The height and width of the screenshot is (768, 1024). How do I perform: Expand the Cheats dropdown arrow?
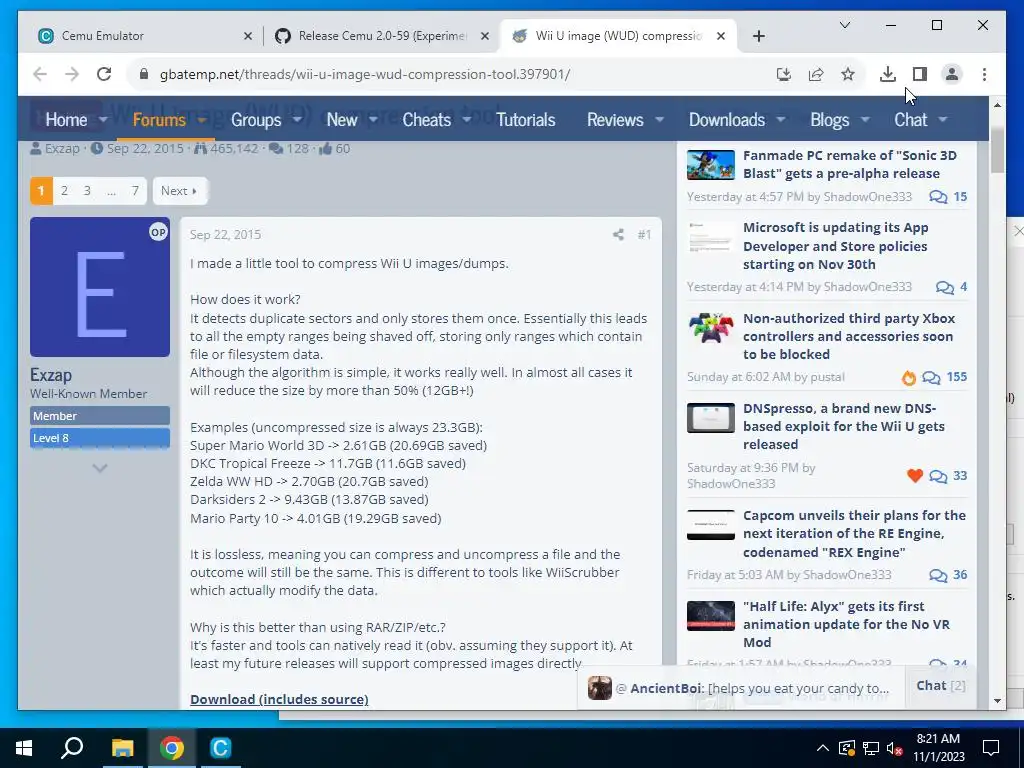tap(467, 120)
